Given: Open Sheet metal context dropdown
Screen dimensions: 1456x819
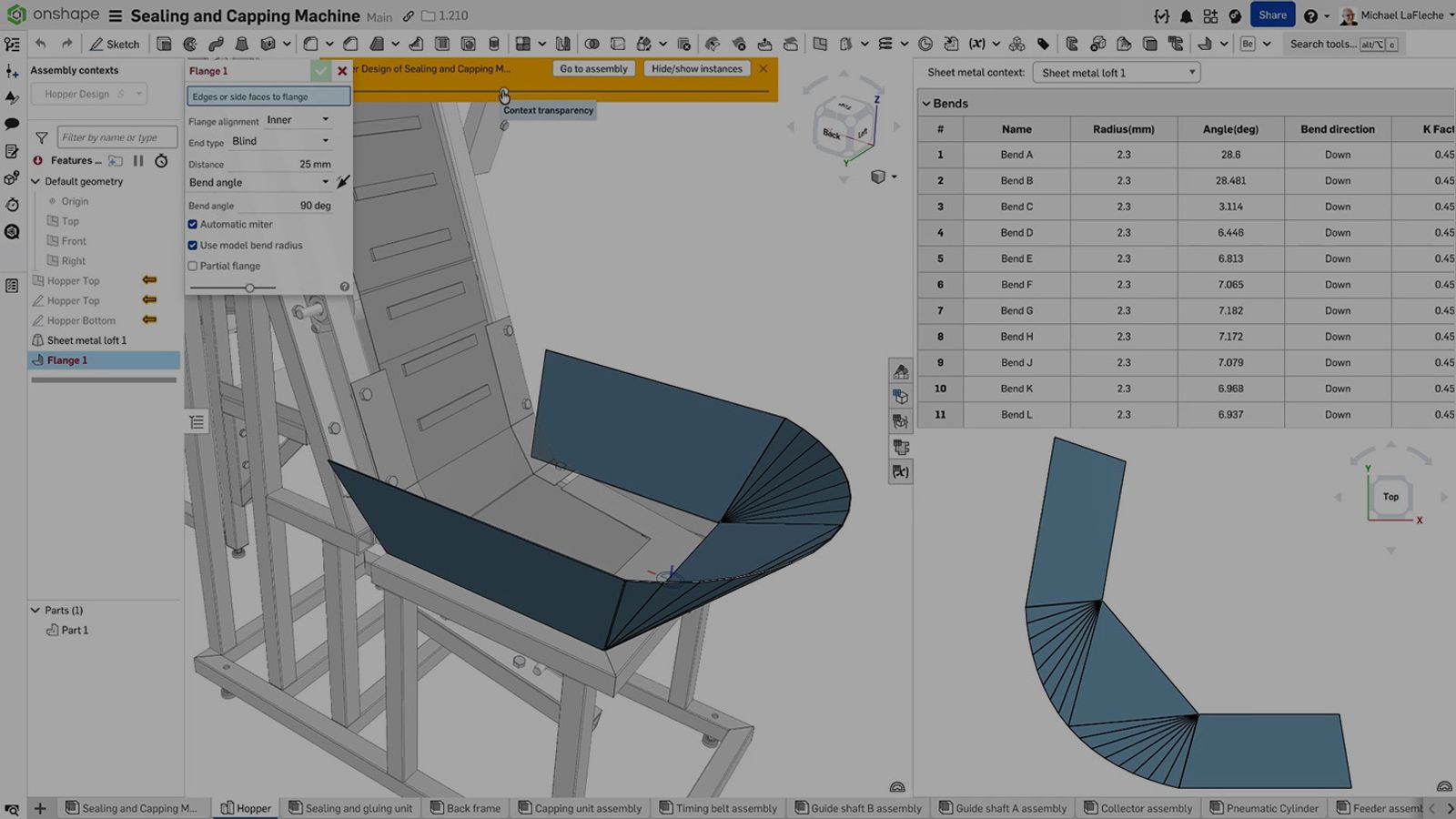Looking at the screenshot, I should pos(1117,73).
